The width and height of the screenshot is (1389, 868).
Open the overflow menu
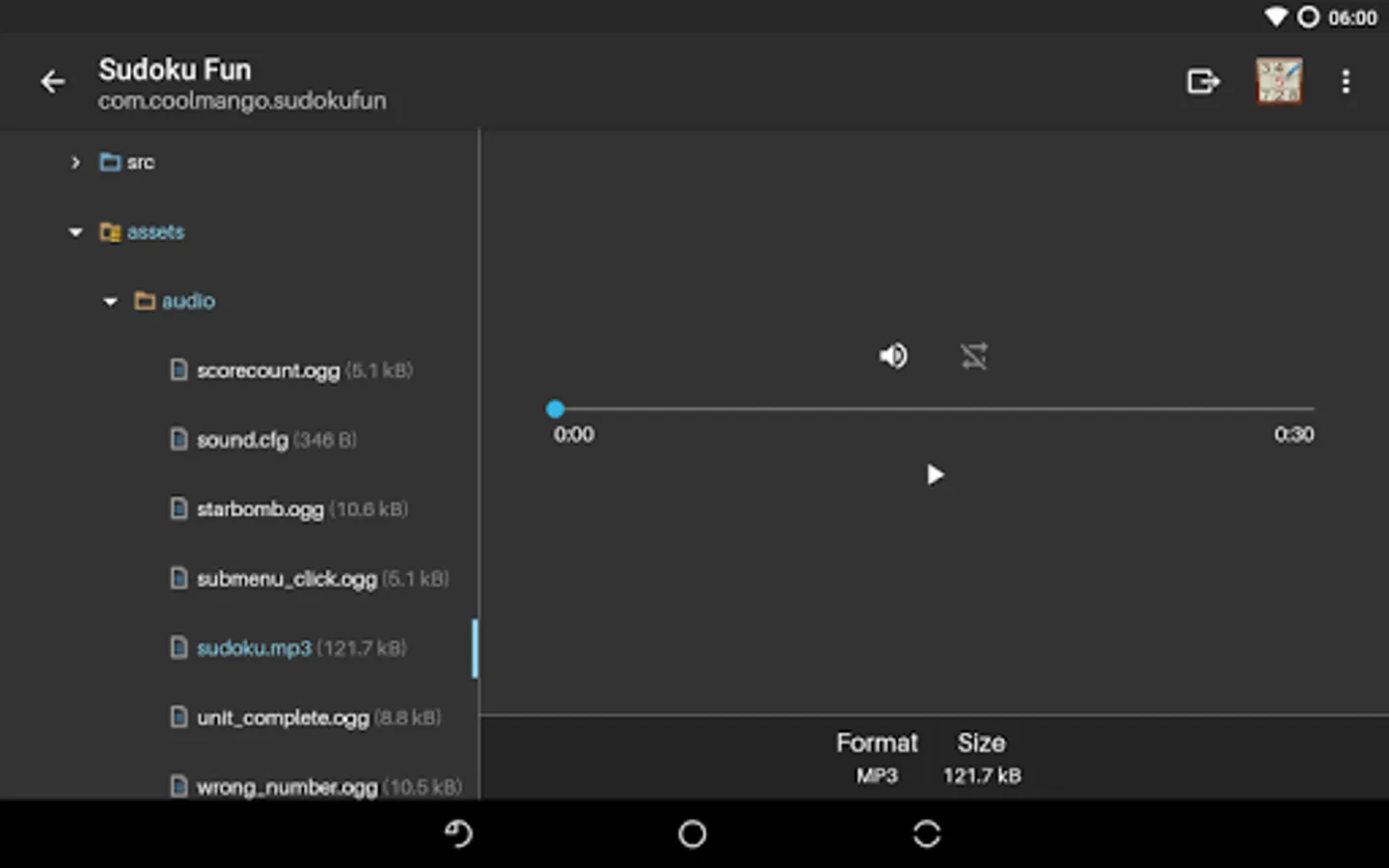[1346, 81]
